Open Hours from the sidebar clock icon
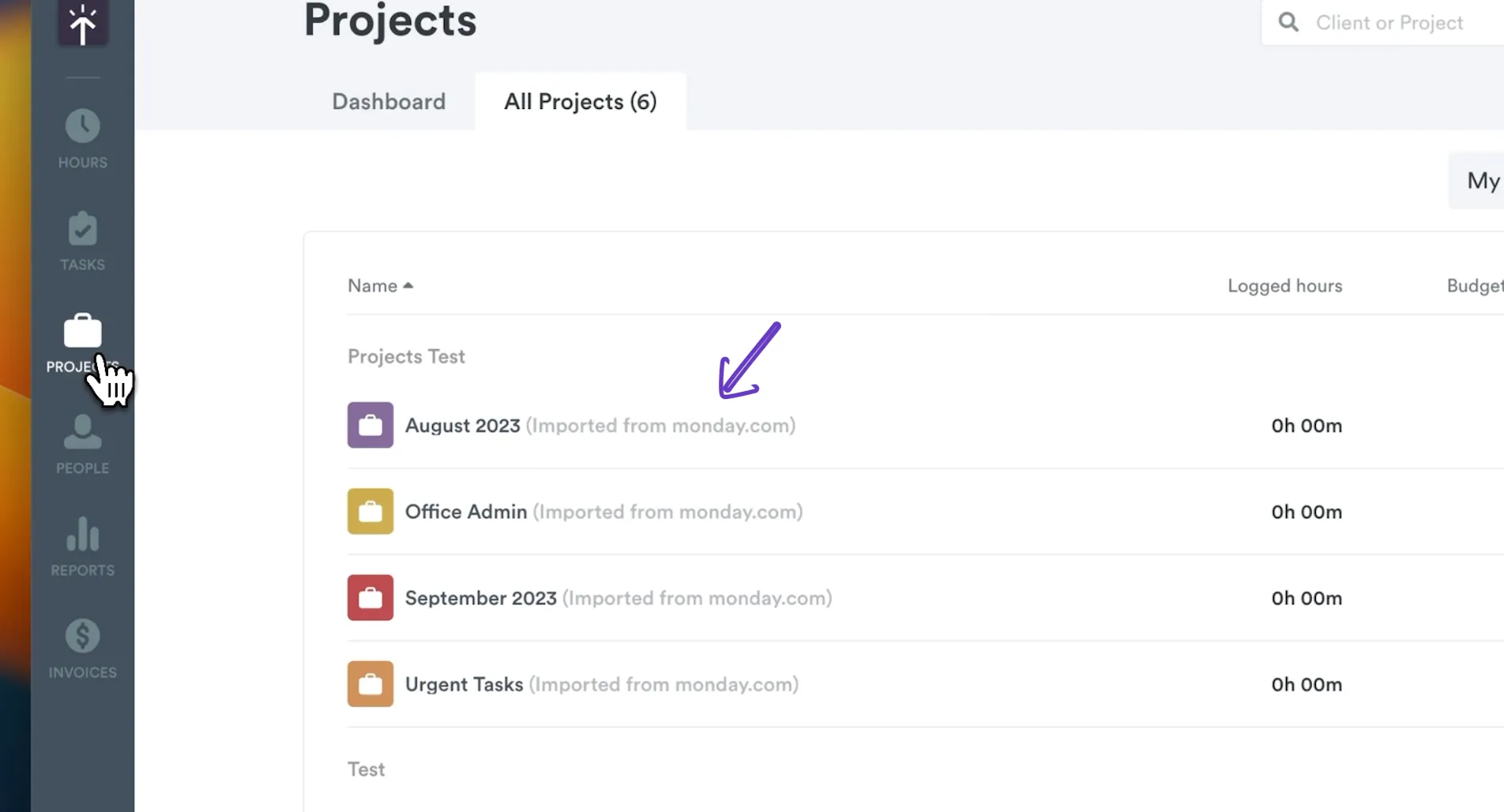Viewport: 1504px width, 812px height. [x=82, y=127]
